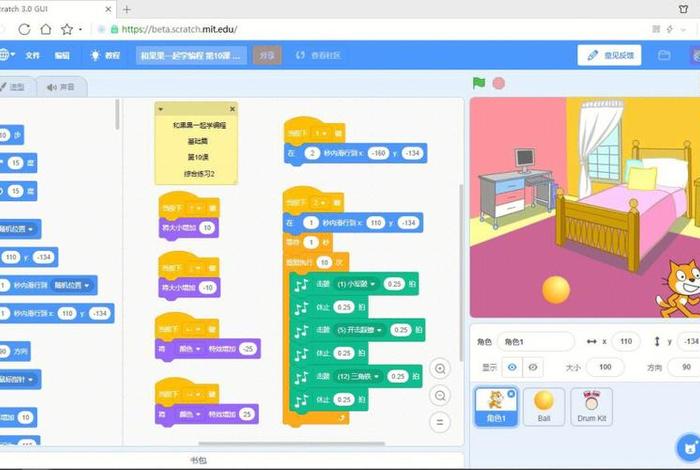Select the Ball sprite thumbnail
The image size is (700, 470).
click(x=544, y=407)
